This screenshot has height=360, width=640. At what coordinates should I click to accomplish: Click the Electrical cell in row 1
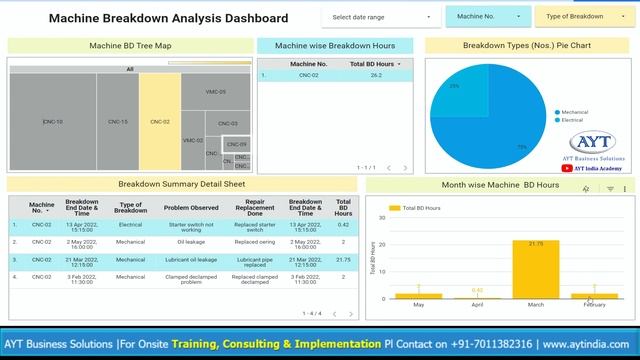131,225
